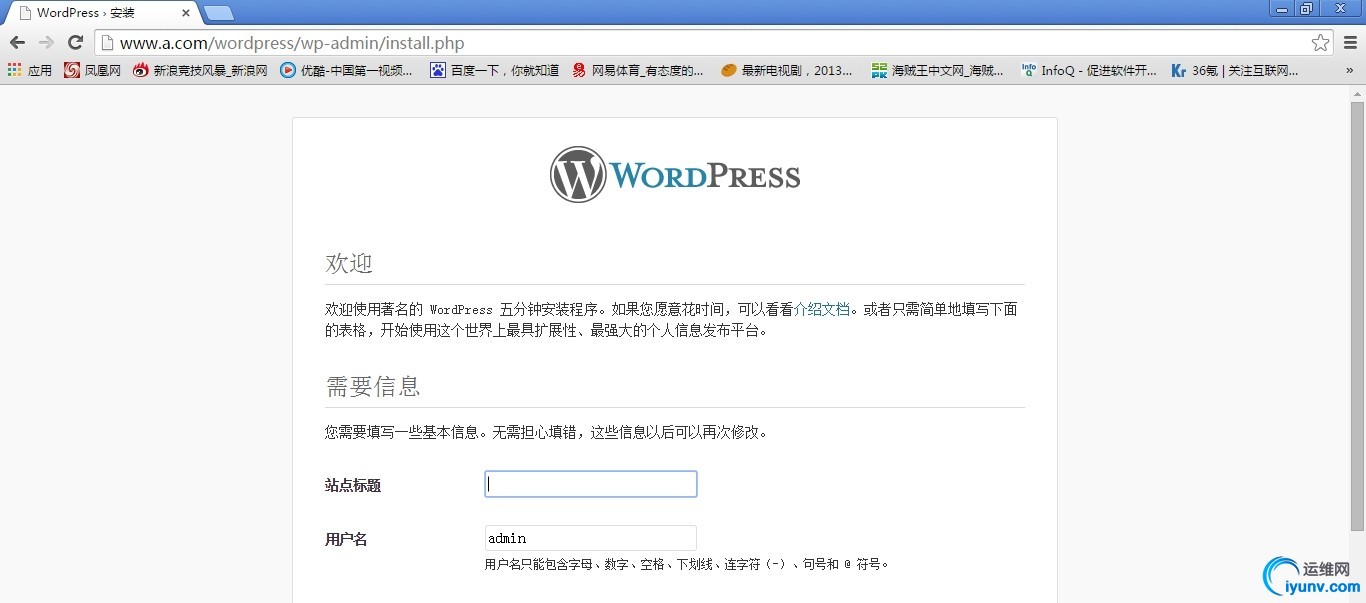Open the InfoQ bookmark
The image size is (1366, 603).
coord(1089,71)
